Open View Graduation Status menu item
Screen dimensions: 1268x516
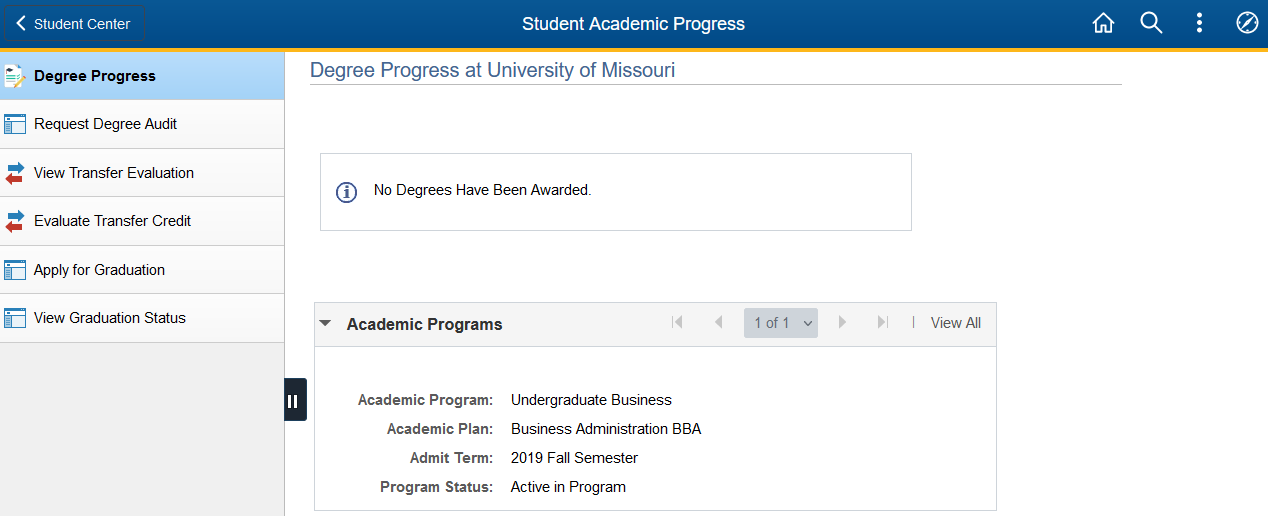coord(110,318)
